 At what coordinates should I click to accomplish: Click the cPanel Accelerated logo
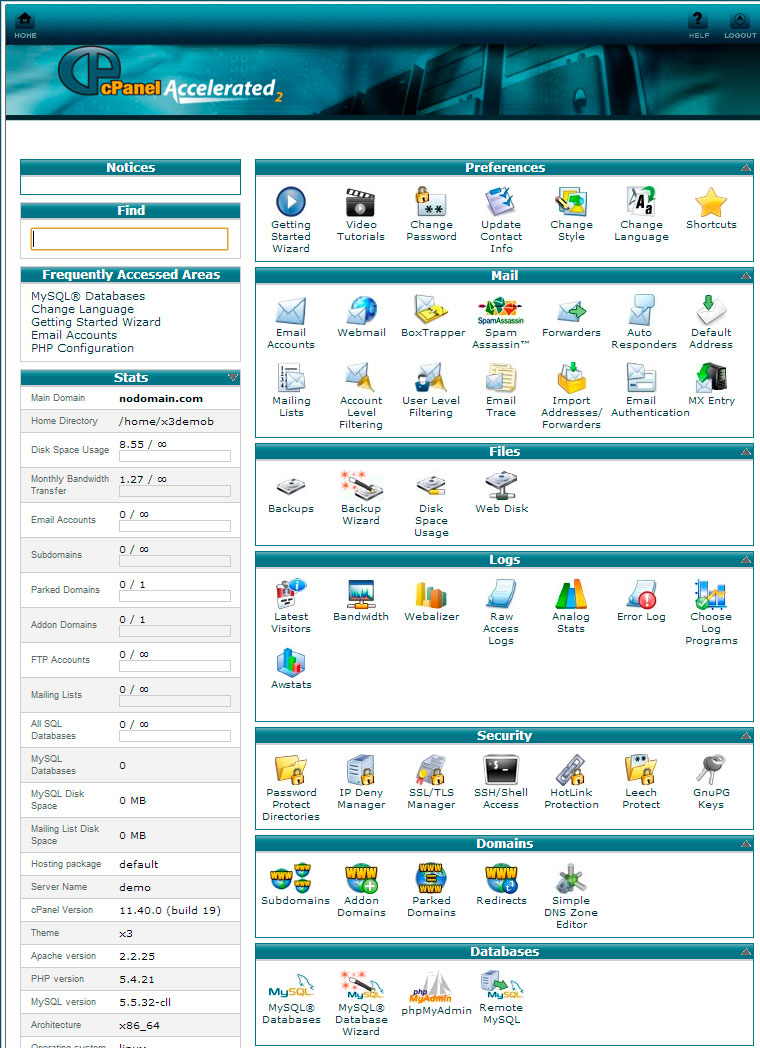170,77
